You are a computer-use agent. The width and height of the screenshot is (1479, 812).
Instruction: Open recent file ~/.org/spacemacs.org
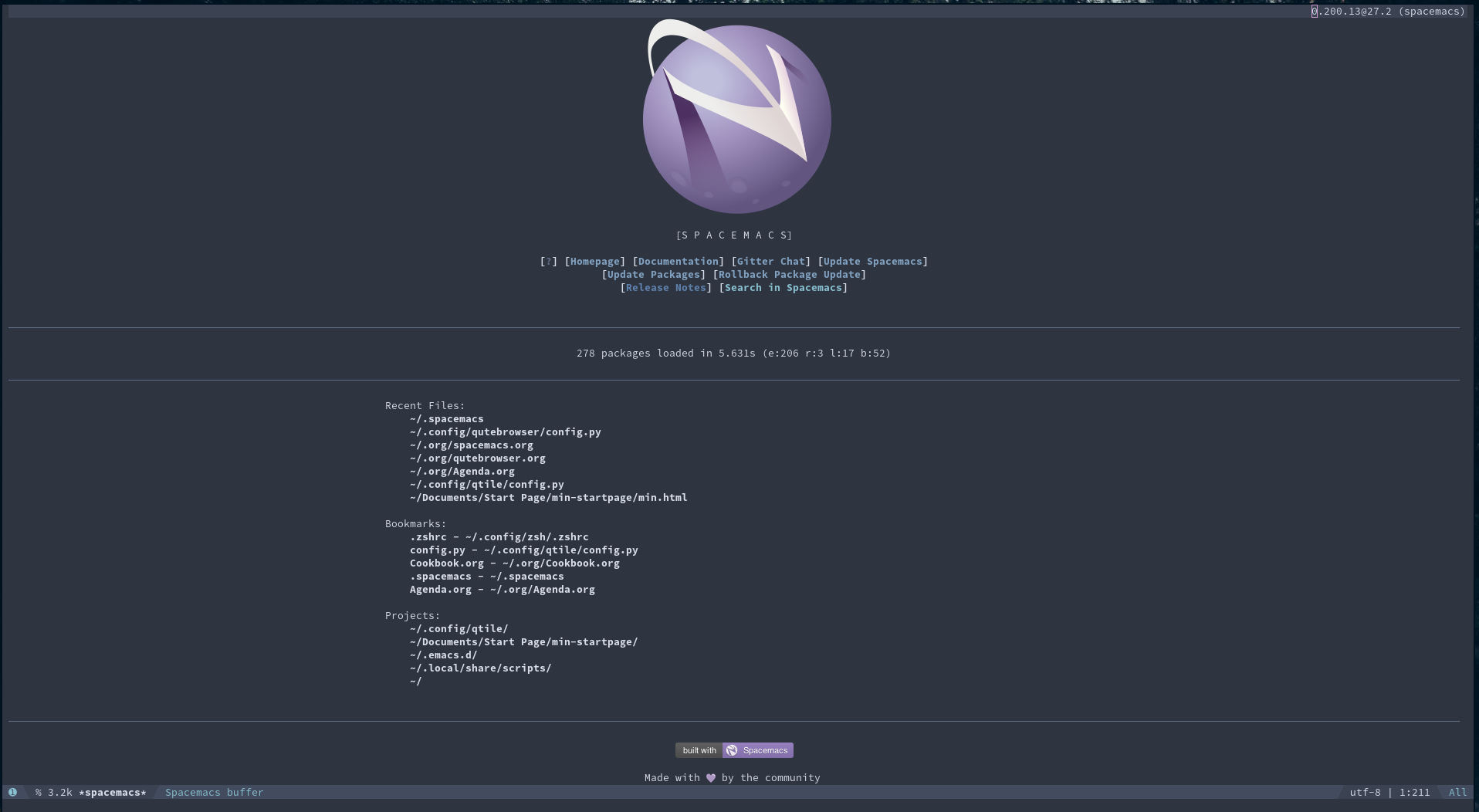click(x=472, y=445)
